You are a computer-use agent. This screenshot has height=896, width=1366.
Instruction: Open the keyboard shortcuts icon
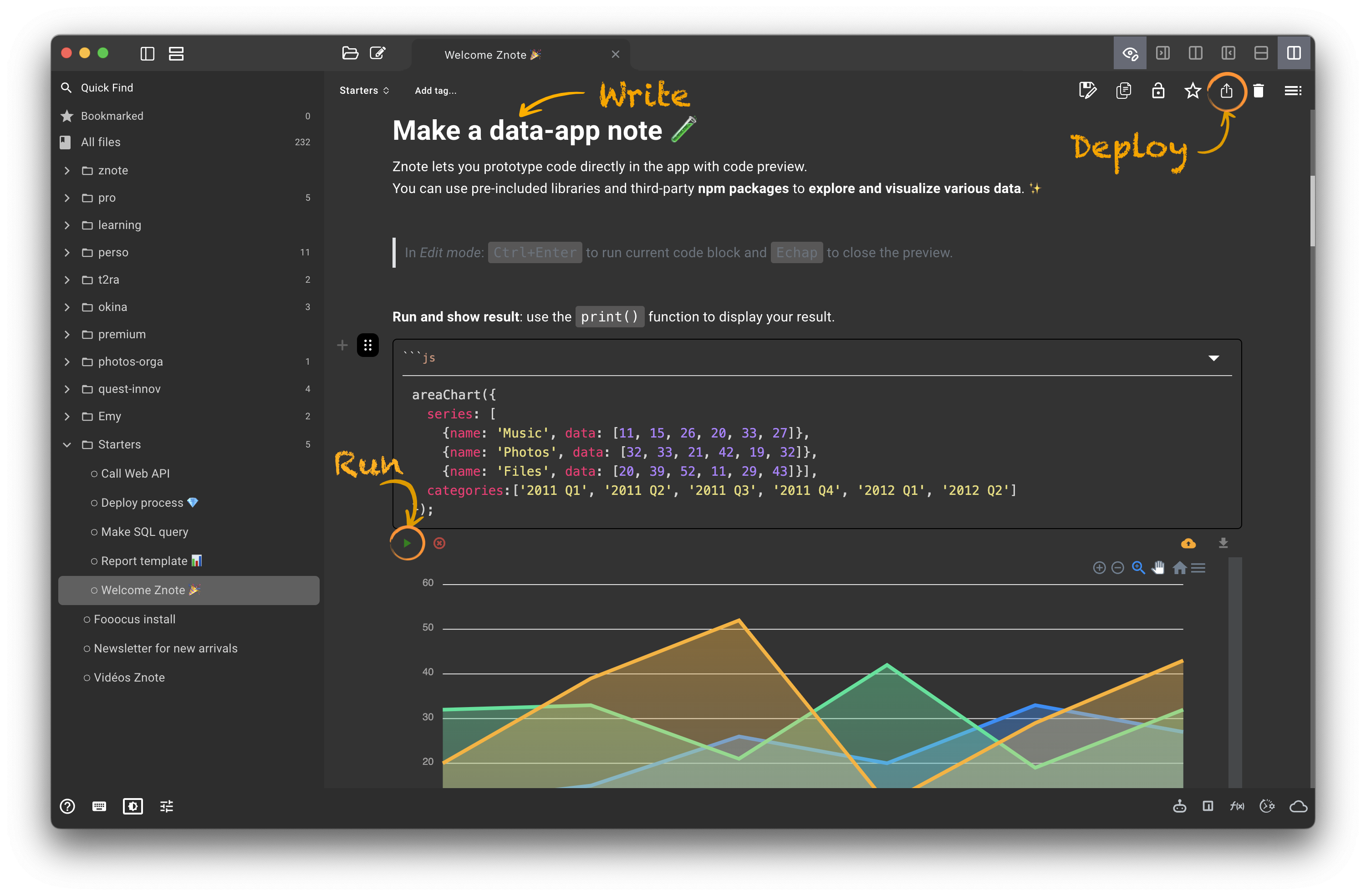(99, 806)
